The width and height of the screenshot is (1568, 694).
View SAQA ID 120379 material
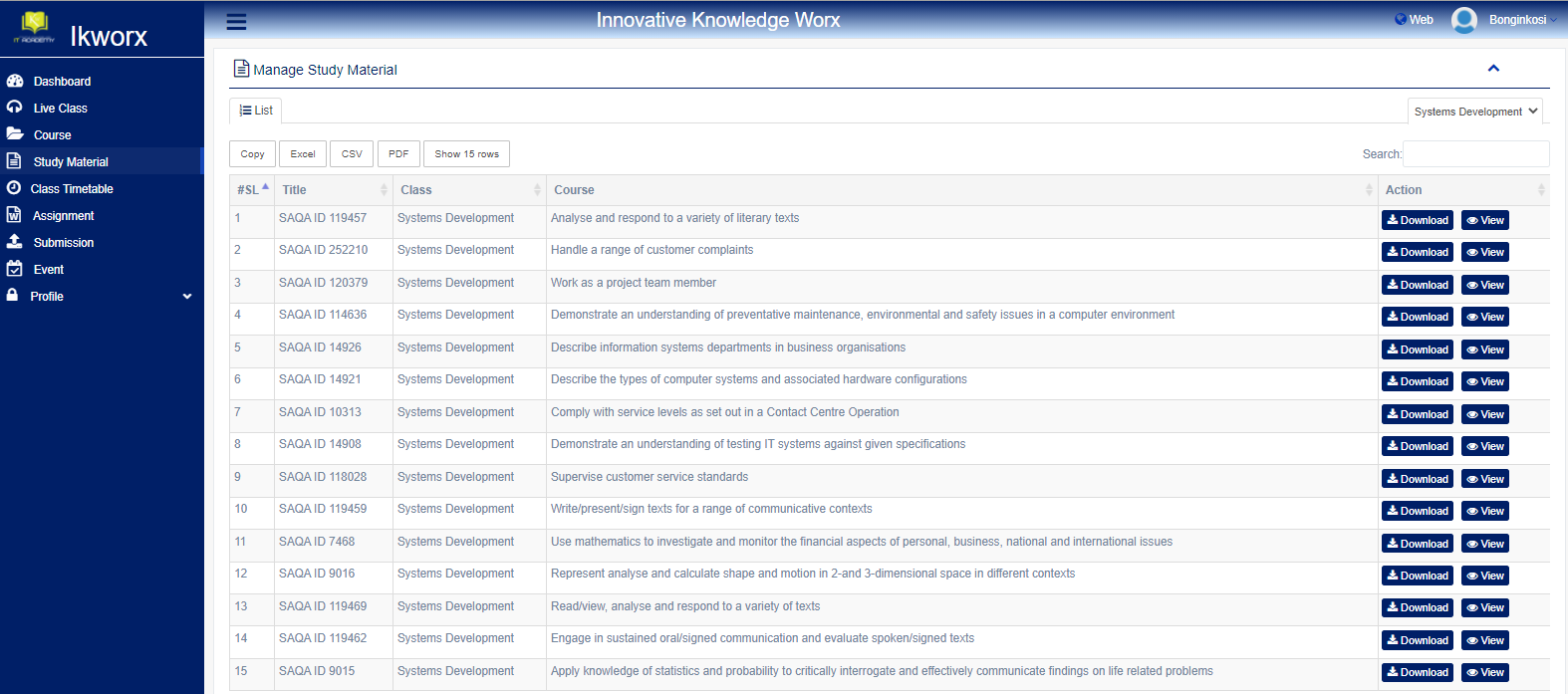(1484, 286)
